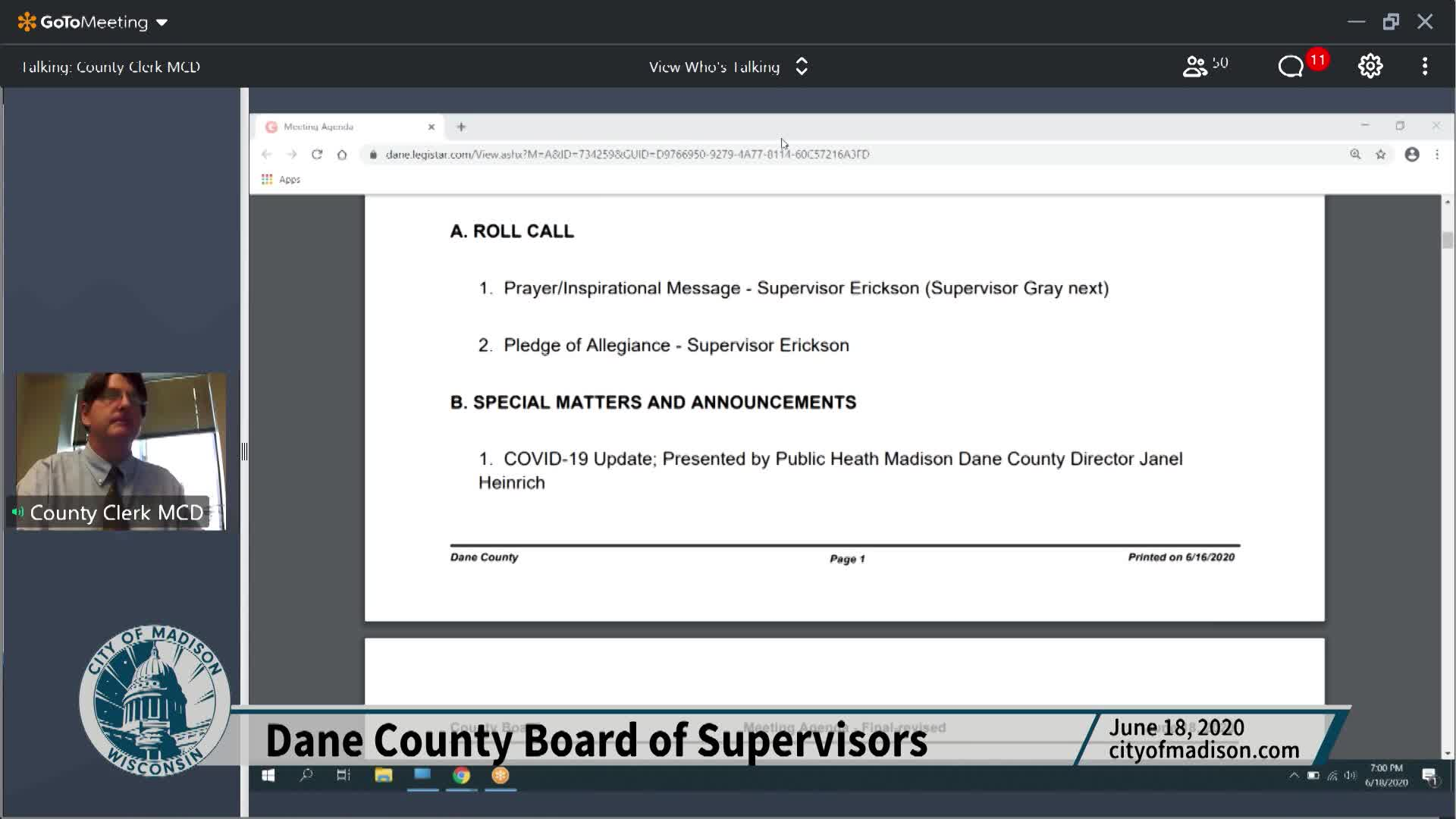Open the browser profile avatar

[x=1412, y=154]
